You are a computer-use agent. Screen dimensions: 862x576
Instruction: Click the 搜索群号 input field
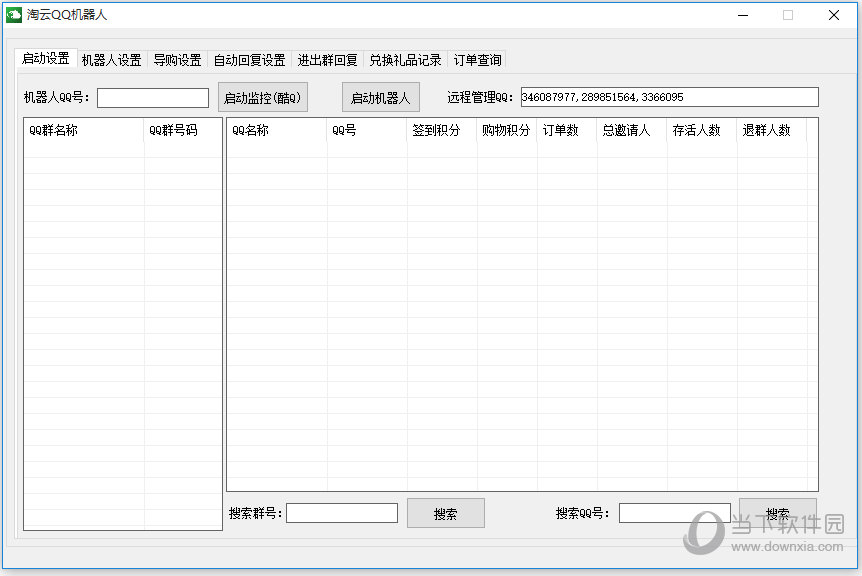(342, 513)
